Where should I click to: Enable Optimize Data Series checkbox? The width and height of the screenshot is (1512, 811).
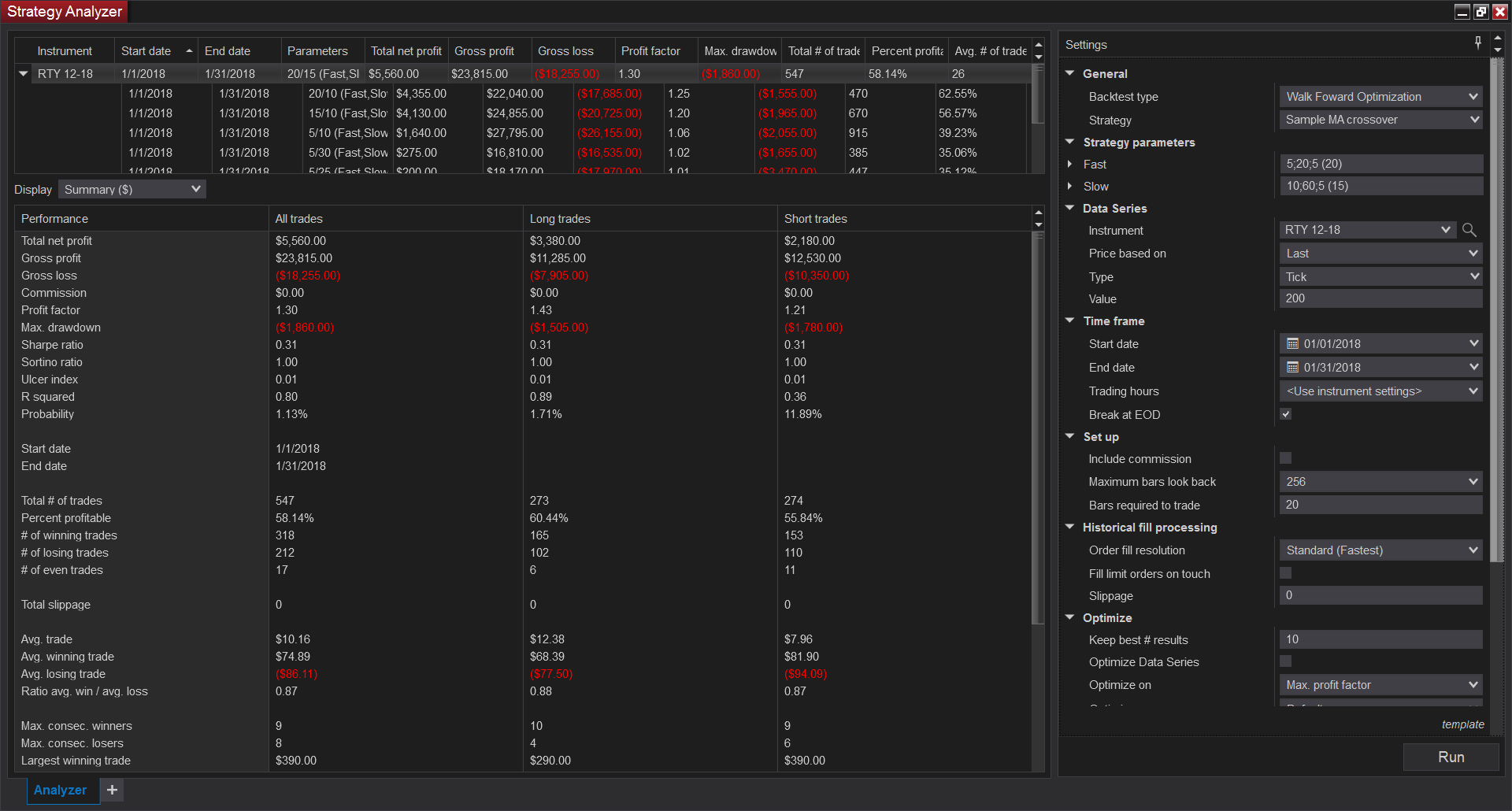[1285, 661]
